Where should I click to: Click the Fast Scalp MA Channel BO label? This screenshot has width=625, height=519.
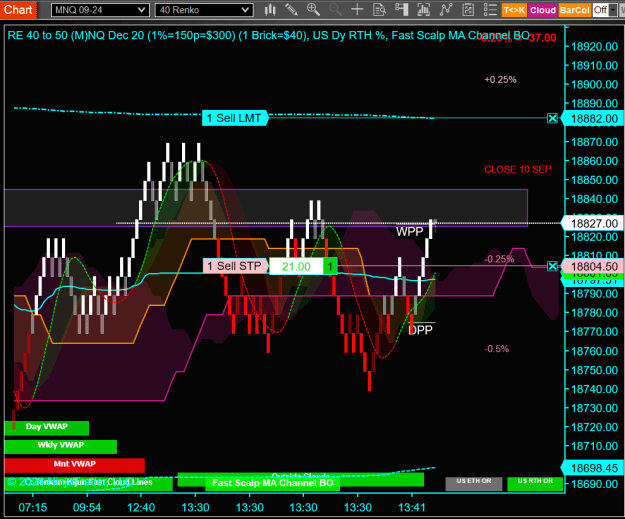click(x=273, y=483)
